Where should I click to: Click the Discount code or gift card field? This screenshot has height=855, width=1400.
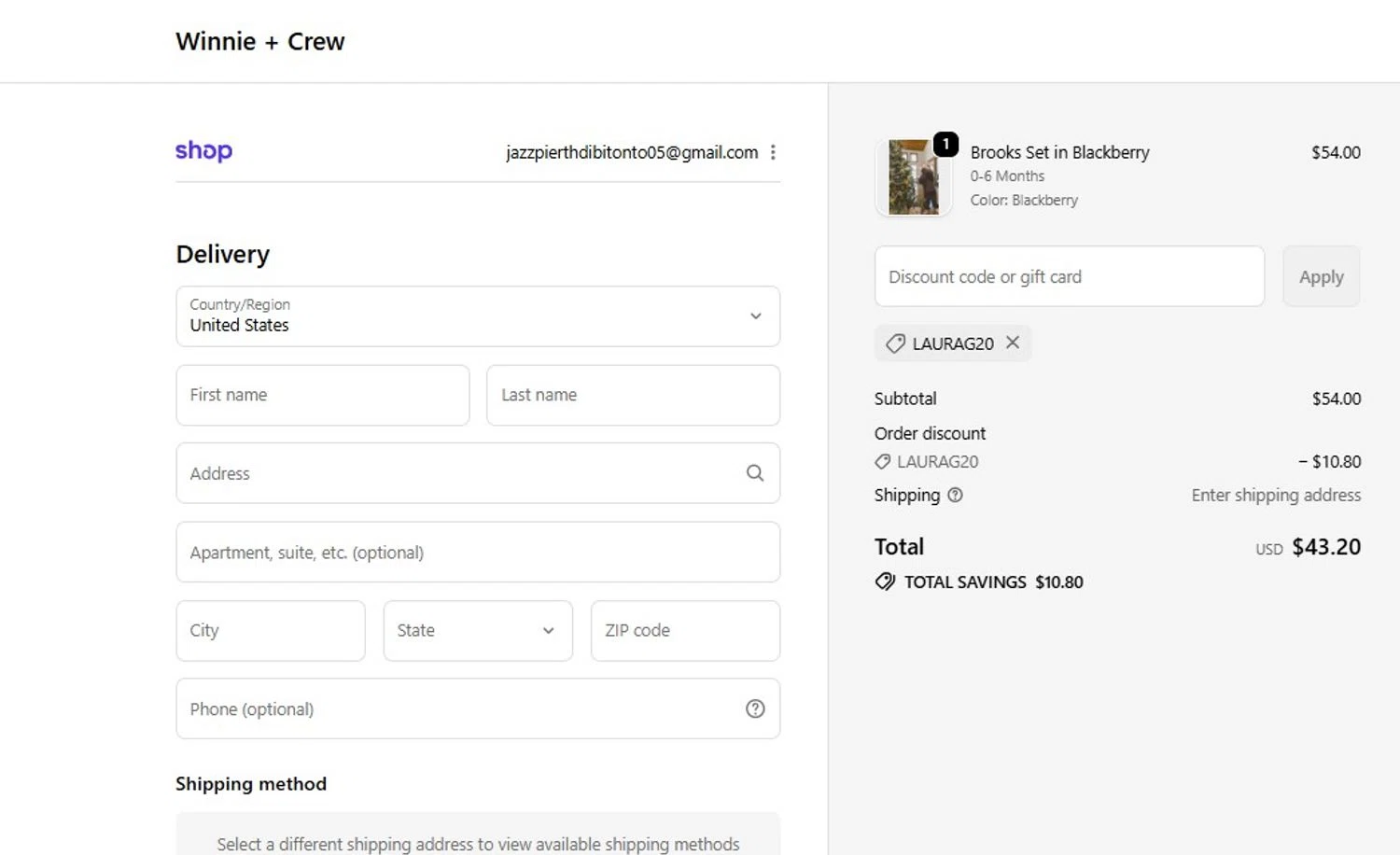(x=1070, y=276)
